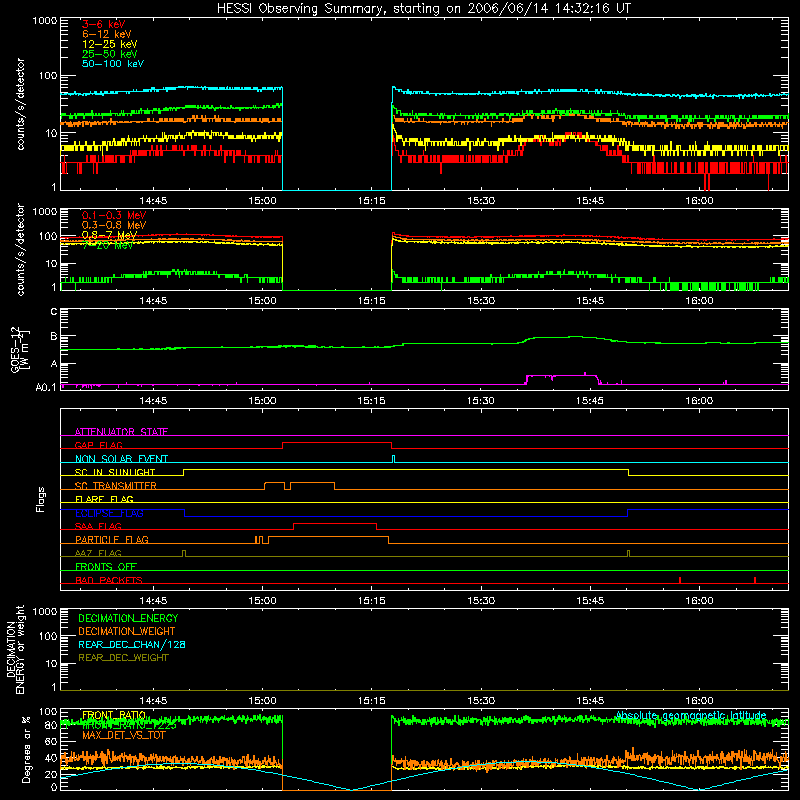
Task: Click the 16:00 tick under the Flags plot
Action: [x=699, y=601]
